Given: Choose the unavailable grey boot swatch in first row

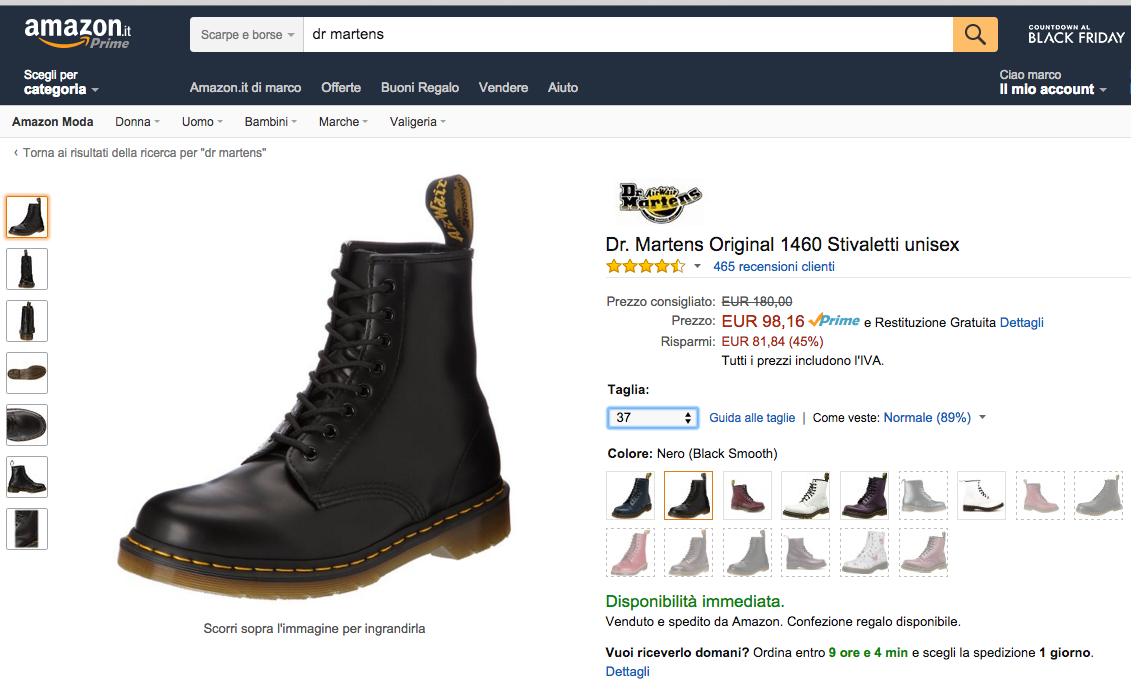Looking at the screenshot, I should point(923,495).
